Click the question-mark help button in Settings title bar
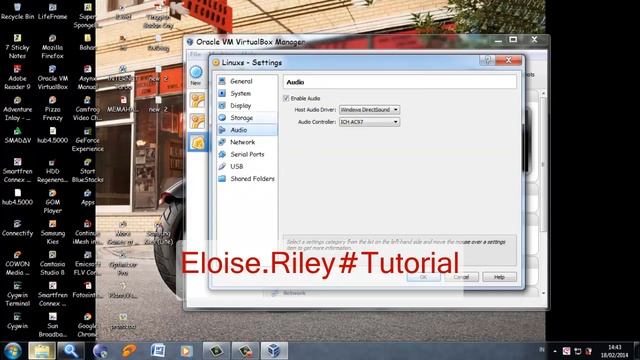Image resolution: width=640 pixels, height=360 pixels. pos(487,60)
